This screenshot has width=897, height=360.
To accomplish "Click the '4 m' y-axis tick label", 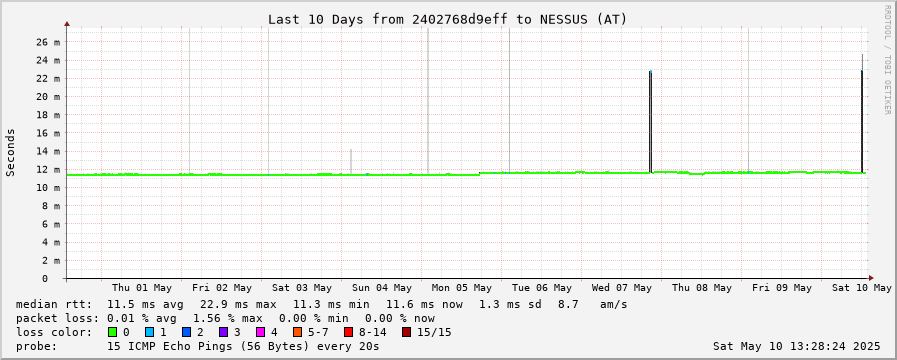I will (x=51, y=242).
